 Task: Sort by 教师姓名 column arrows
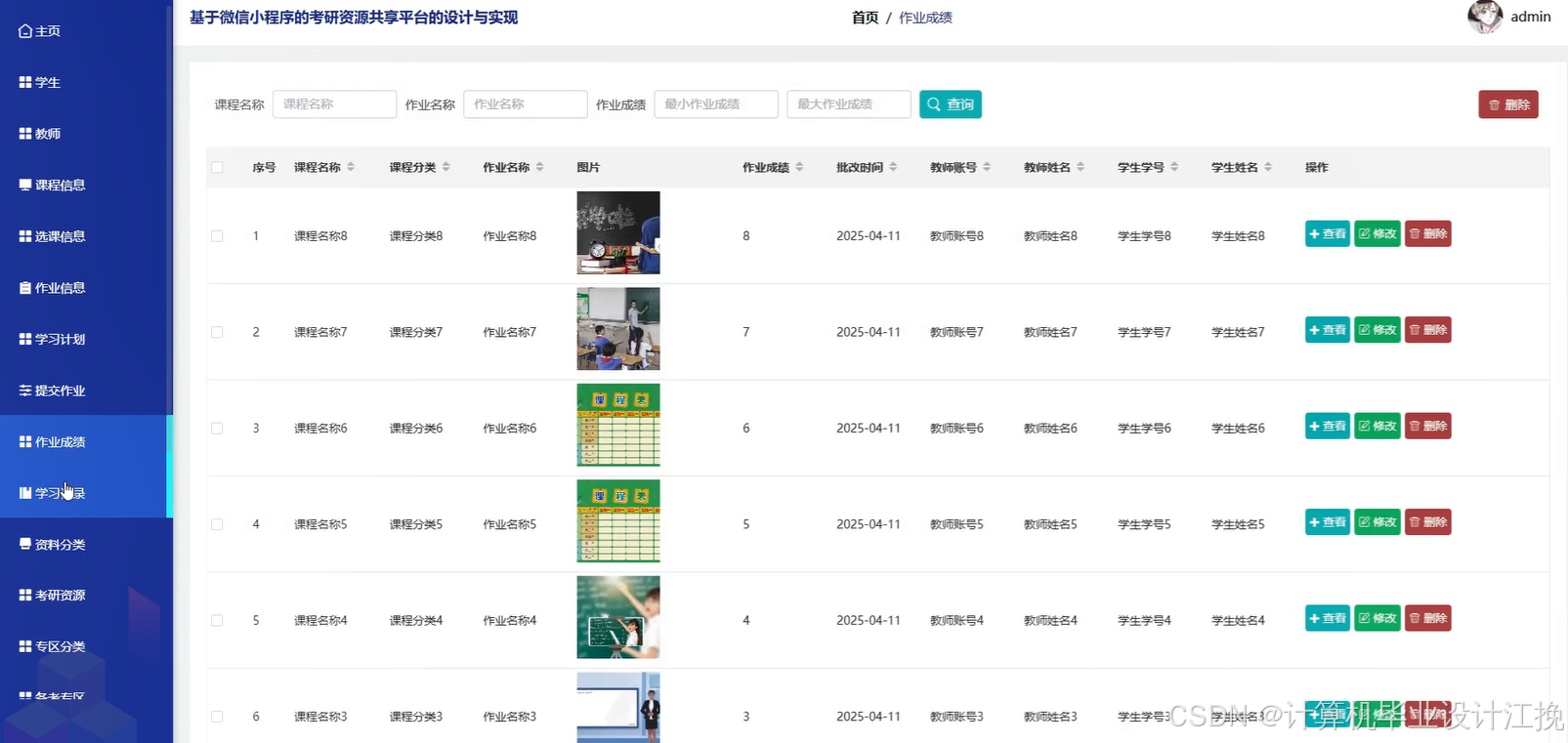[x=1081, y=167]
